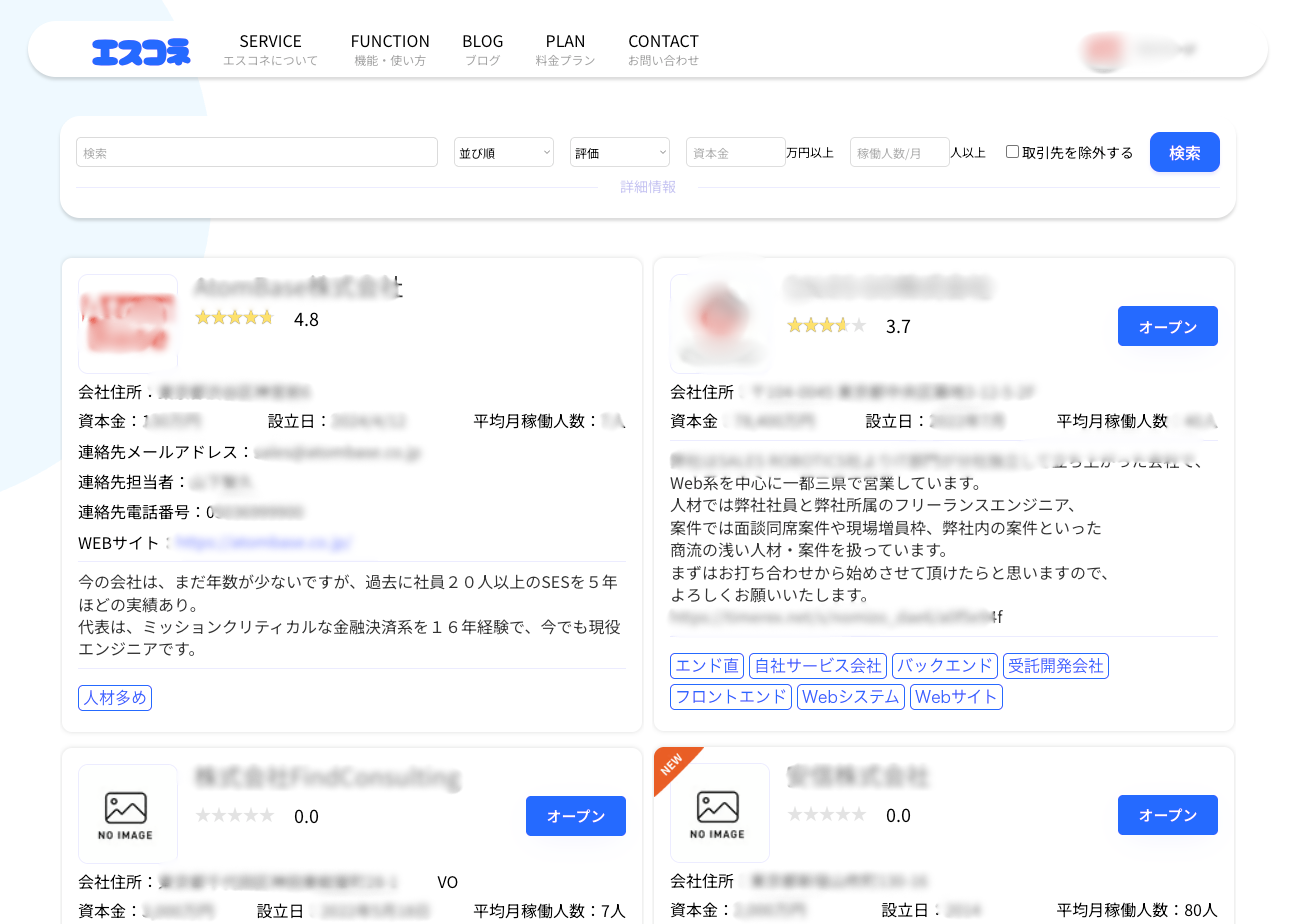
Task: Click the 連絡先メールアドレス label
Action: (x=166, y=452)
